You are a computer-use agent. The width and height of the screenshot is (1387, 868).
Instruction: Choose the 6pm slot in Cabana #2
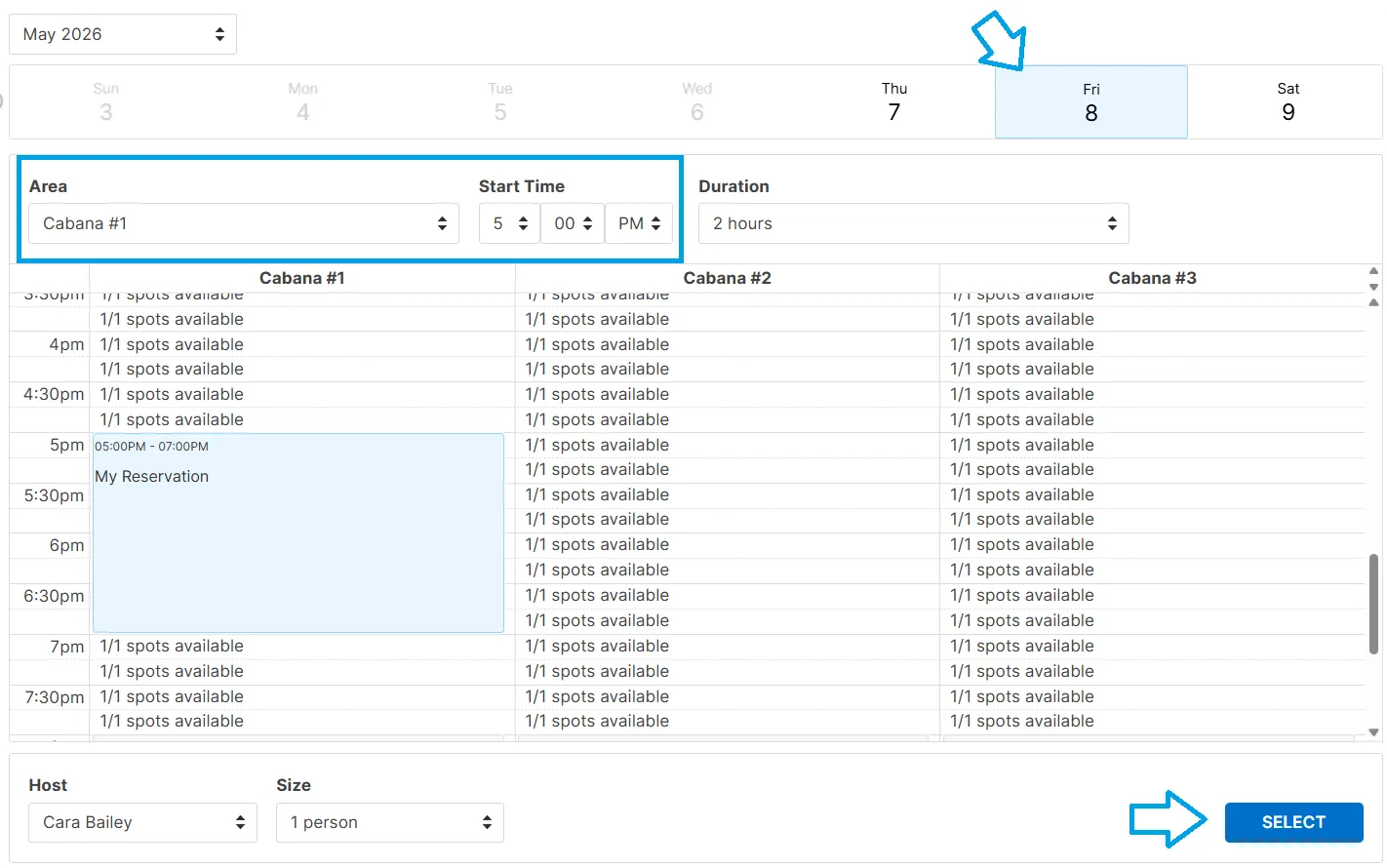click(728, 544)
